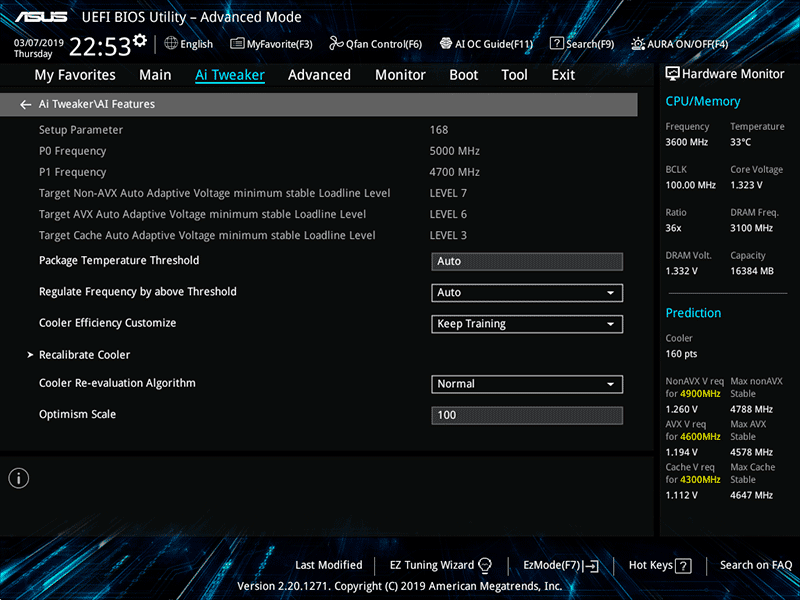Open Search(F9)
This screenshot has height=600, width=800.
[582, 44]
